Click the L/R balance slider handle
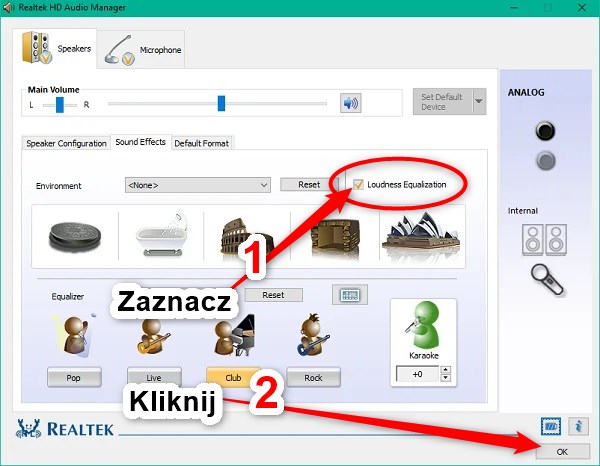 pyautogui.click(x=60, y=104)
